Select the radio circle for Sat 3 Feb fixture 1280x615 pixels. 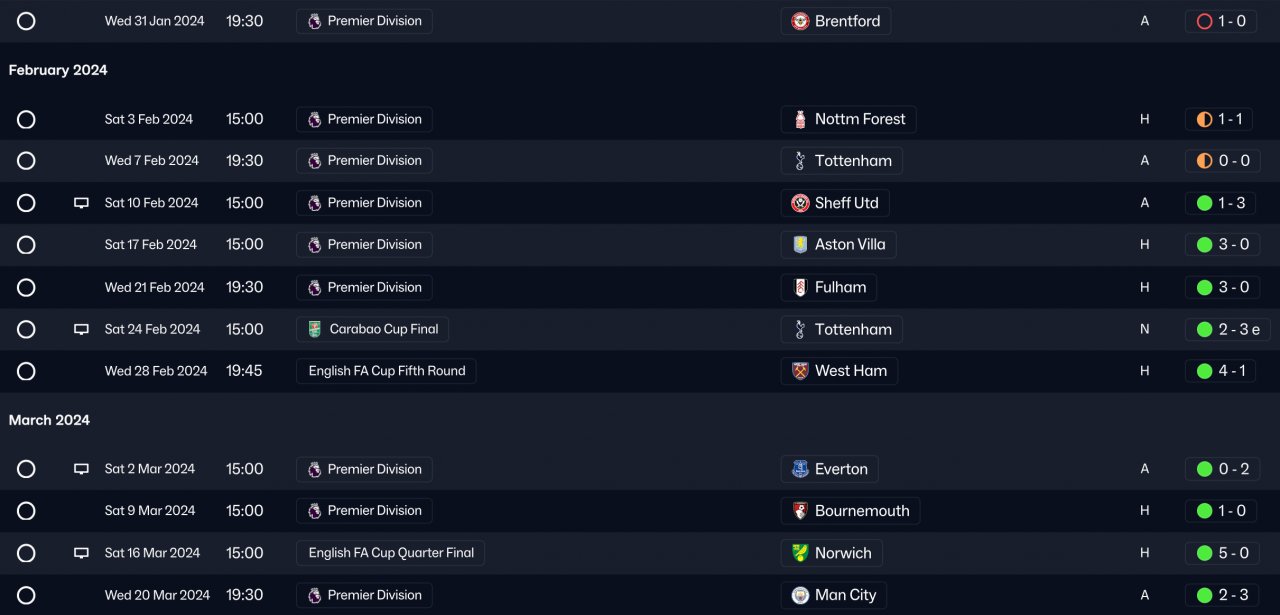coord(26,119)
